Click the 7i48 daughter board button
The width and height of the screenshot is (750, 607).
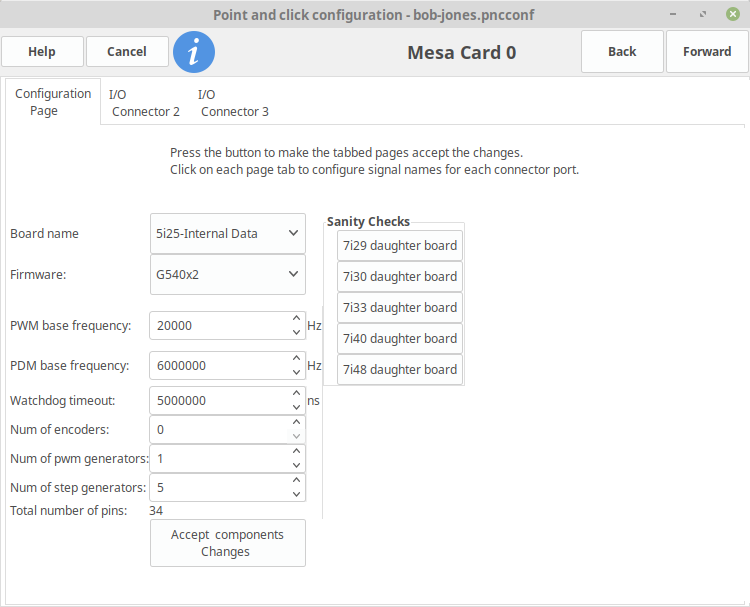coord(400,370)
